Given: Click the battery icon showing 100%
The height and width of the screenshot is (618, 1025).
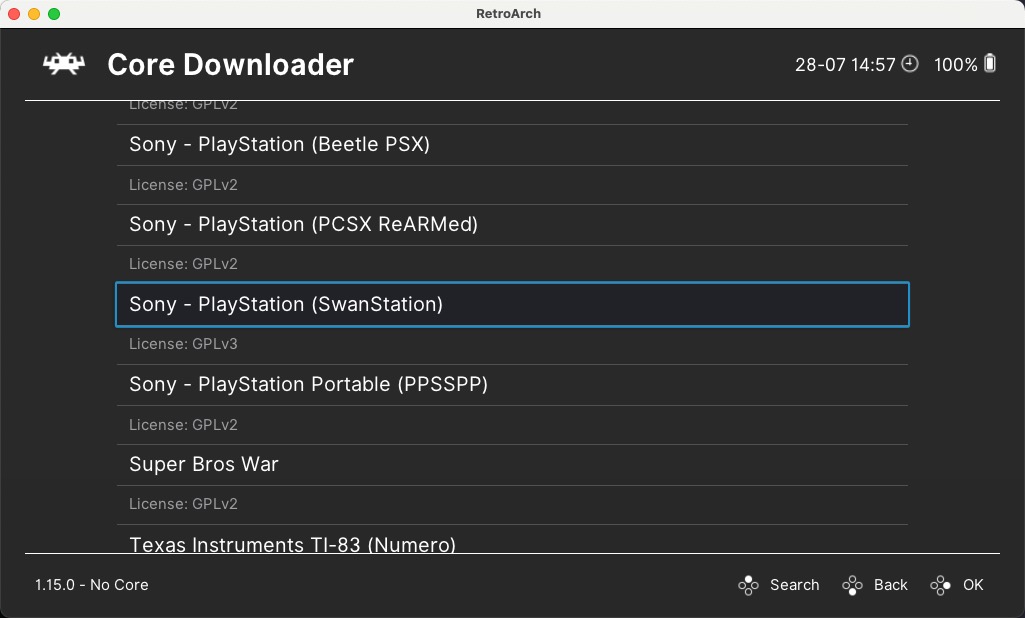Looking at the screenshot, I should pos(990,63).
